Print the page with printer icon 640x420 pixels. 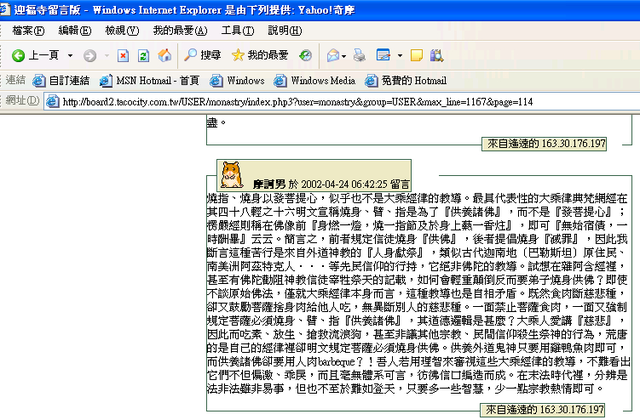pyautogui.click(x=359, y=55)
